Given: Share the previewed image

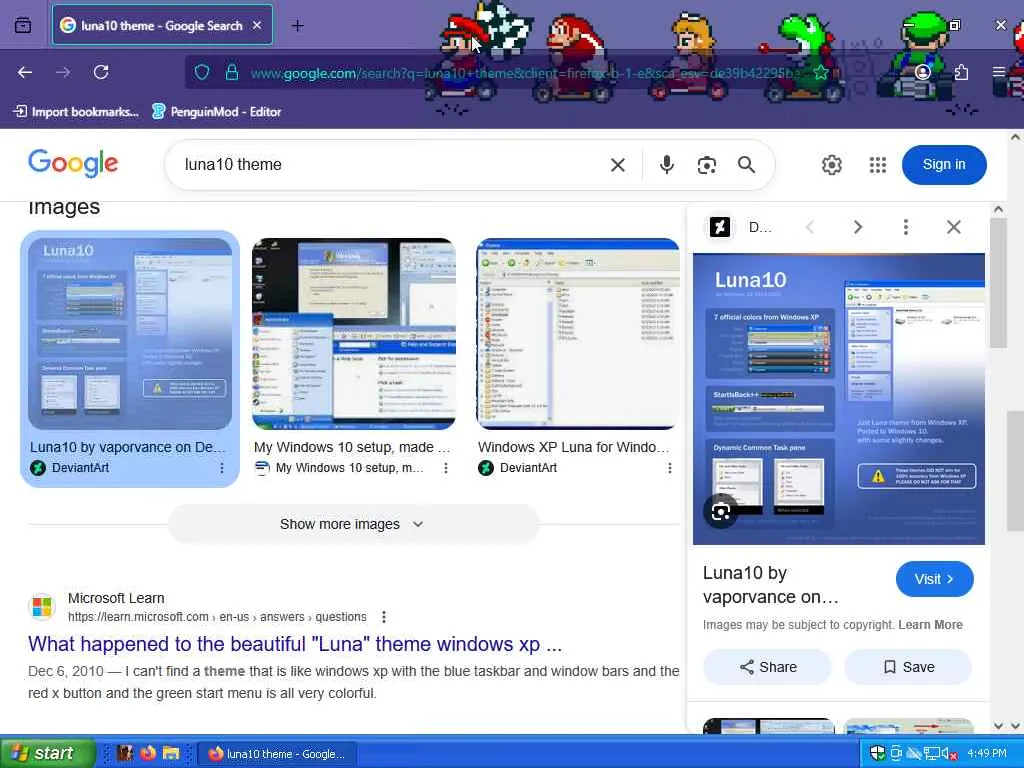Looking at the screenshot, I should point(767,667).
